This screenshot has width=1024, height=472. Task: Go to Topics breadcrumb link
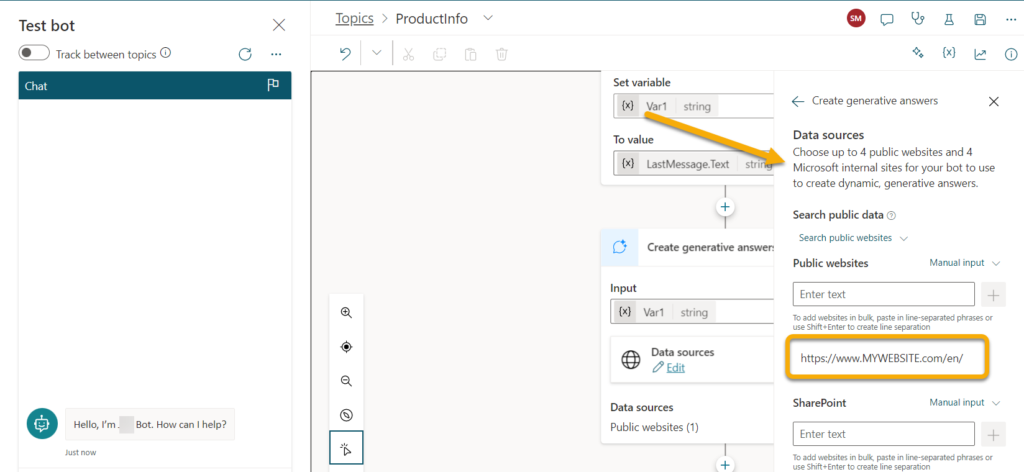(355, 18)
